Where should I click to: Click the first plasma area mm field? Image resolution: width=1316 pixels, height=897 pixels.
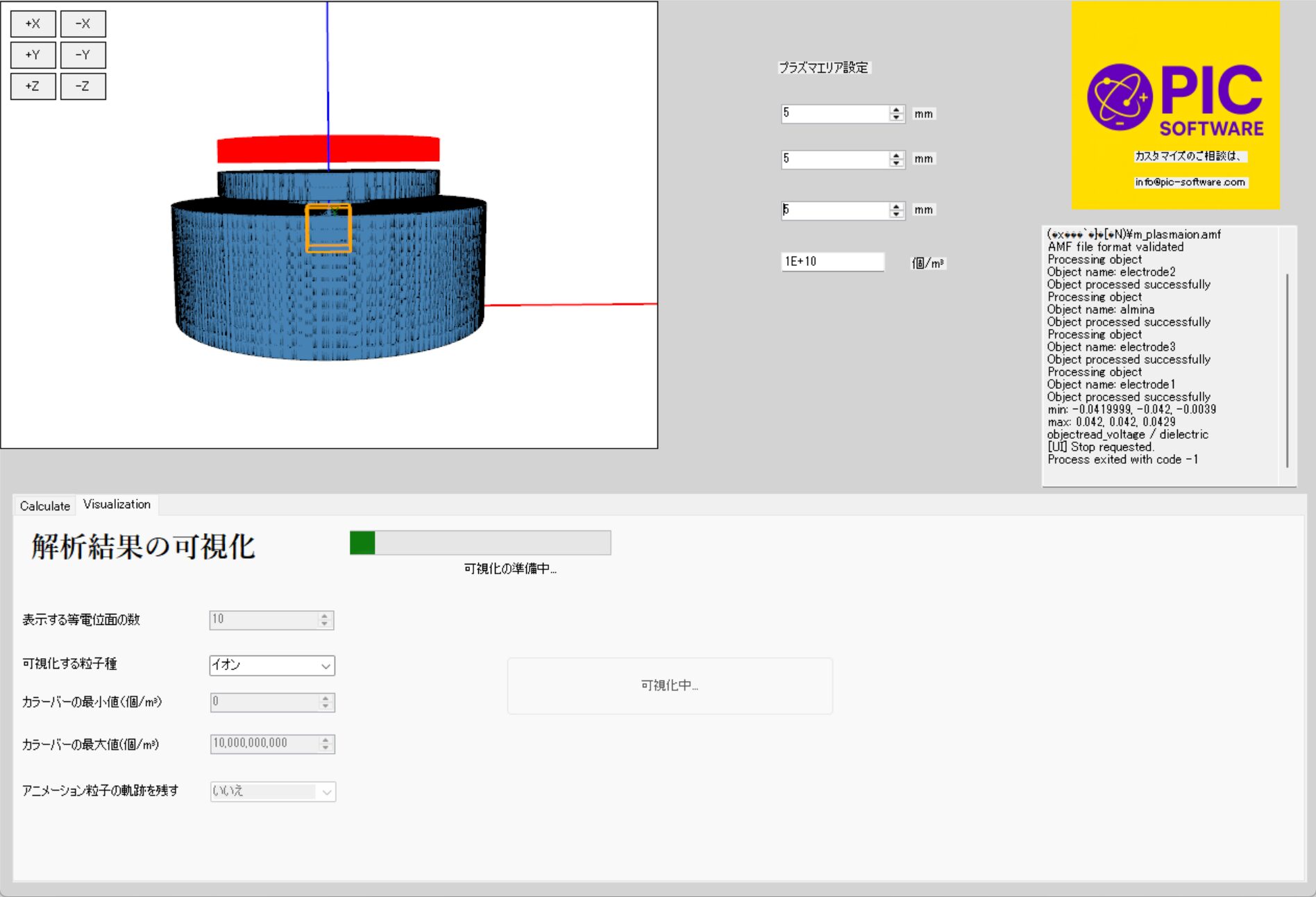click(835, 113)
